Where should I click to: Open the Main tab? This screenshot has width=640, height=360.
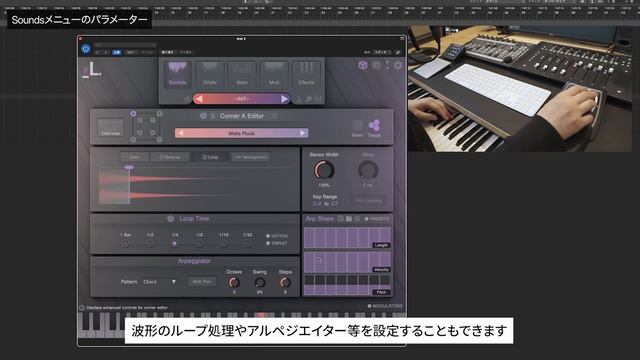pos(242,74)
